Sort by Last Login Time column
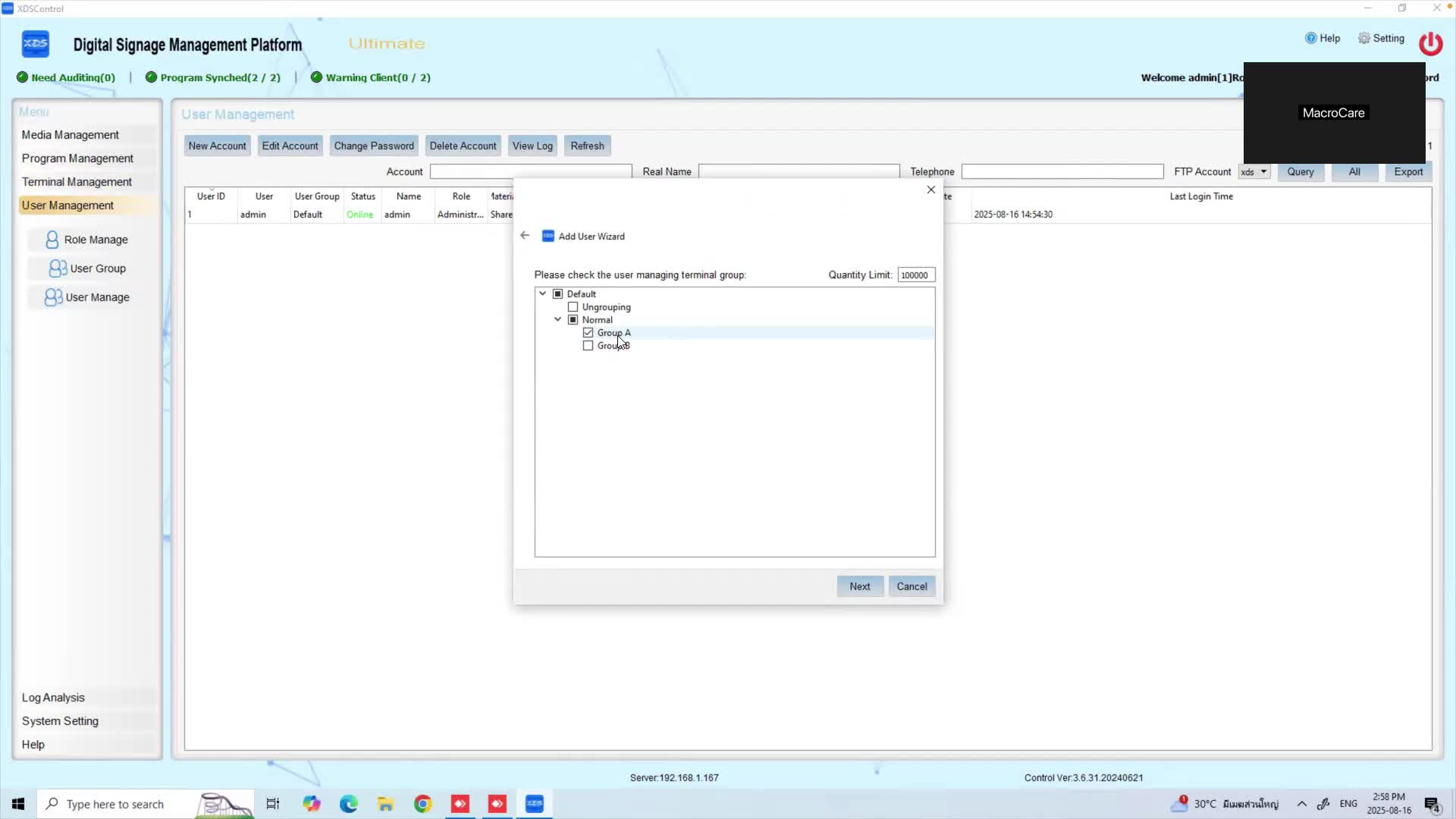The width and height of the screenshot is (1456, 819). coord(1201,196)
